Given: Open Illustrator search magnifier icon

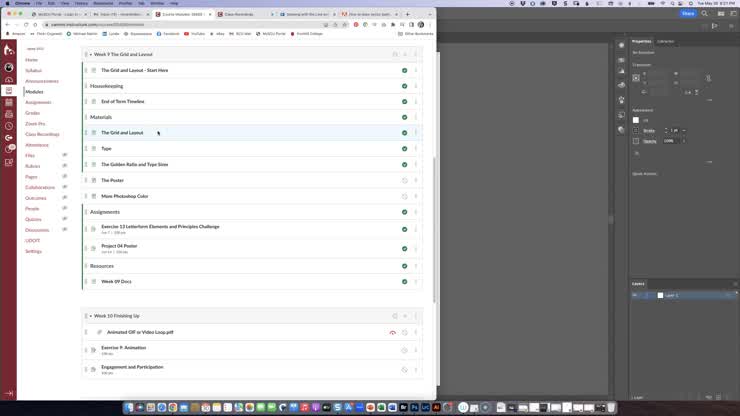Looking at the screenshot, I should (x=705, y=14).
